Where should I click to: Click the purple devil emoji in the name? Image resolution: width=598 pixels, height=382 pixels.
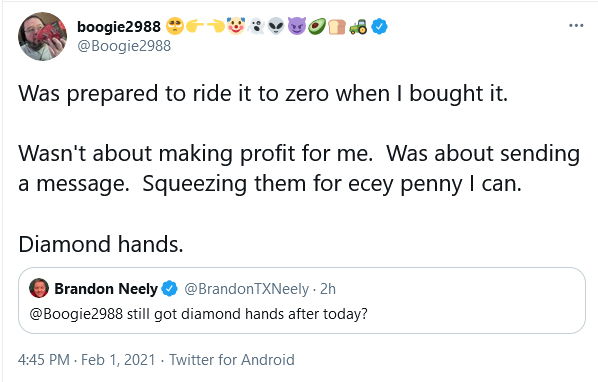tap(297, 26)
